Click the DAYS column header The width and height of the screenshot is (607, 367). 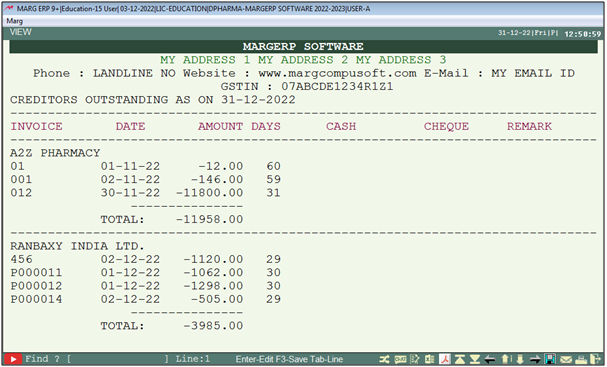[x=266, y=126]
